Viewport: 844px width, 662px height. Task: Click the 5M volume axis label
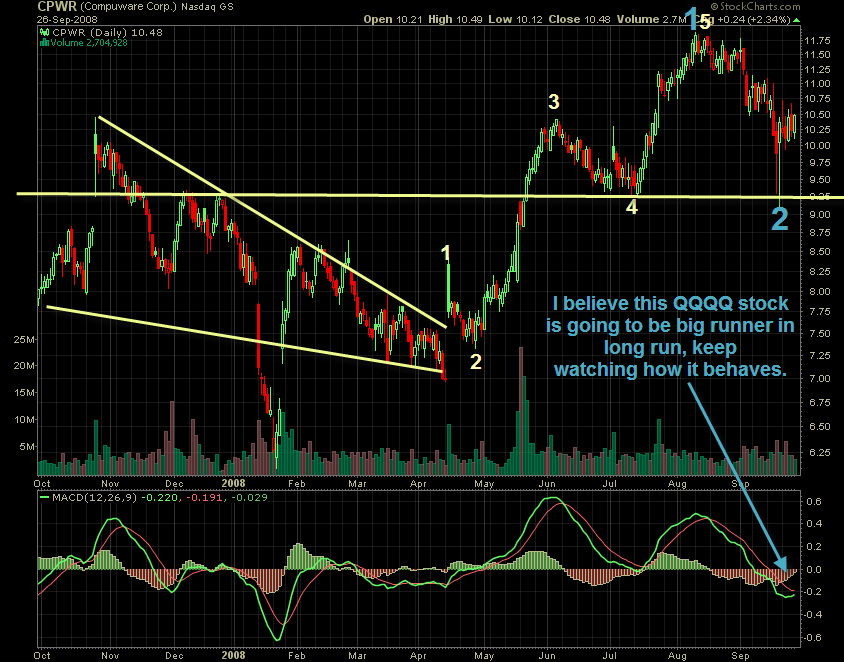[27, 447]
